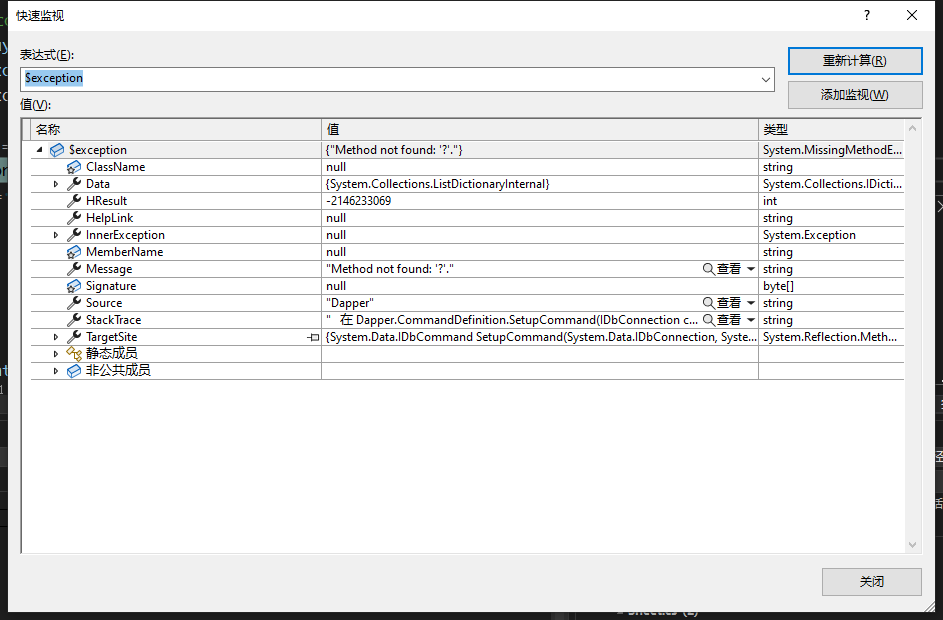
Task: Pin the TargetSite value
Action: tap(313, 337)
